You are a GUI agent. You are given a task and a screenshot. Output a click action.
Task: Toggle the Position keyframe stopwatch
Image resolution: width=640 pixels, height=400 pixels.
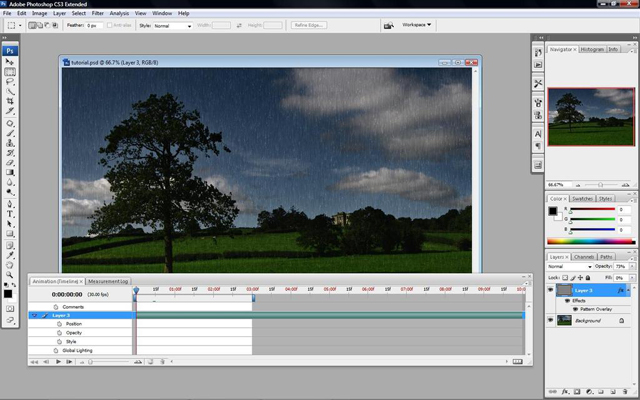[59, 324]
